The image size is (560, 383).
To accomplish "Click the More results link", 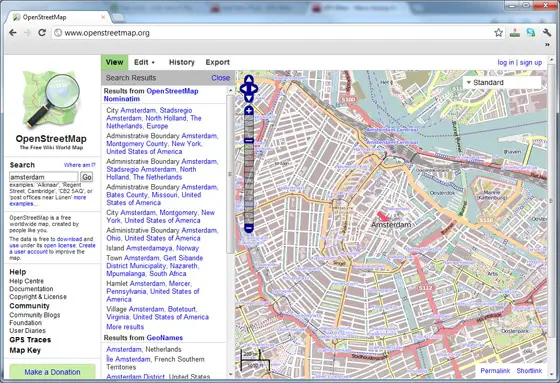I will (x=125, y=327).
